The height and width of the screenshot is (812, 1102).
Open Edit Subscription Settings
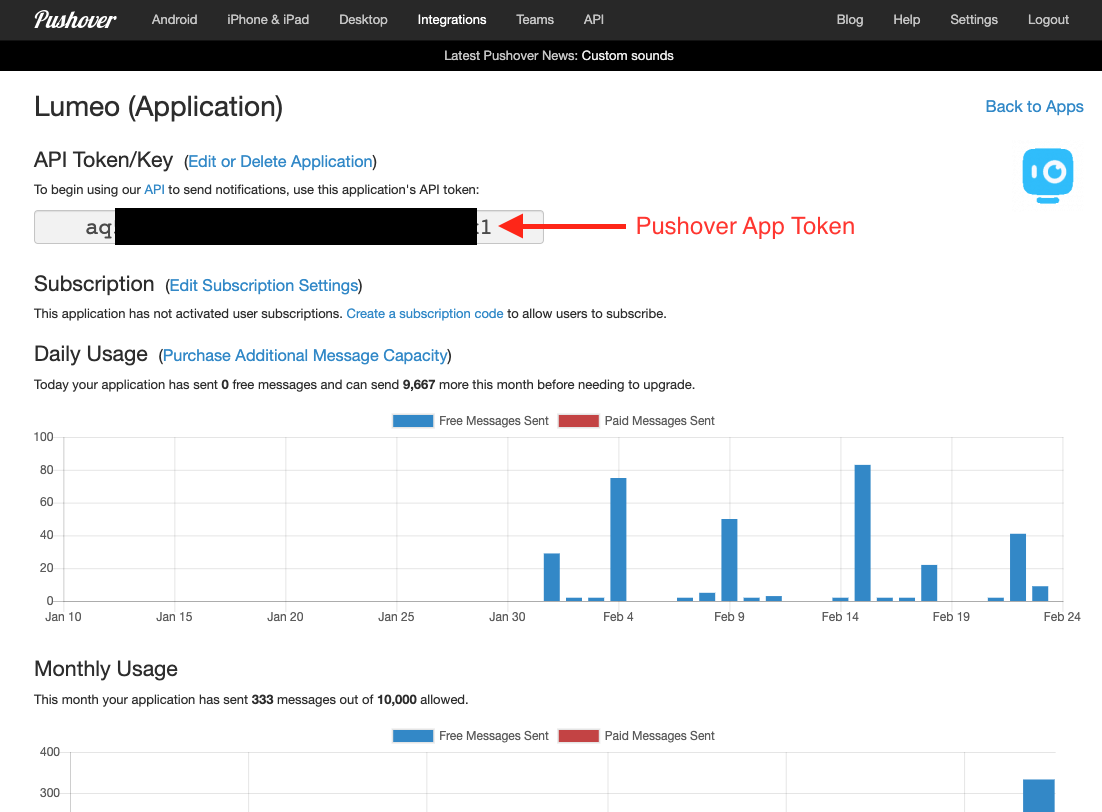(x=264, y=285)
